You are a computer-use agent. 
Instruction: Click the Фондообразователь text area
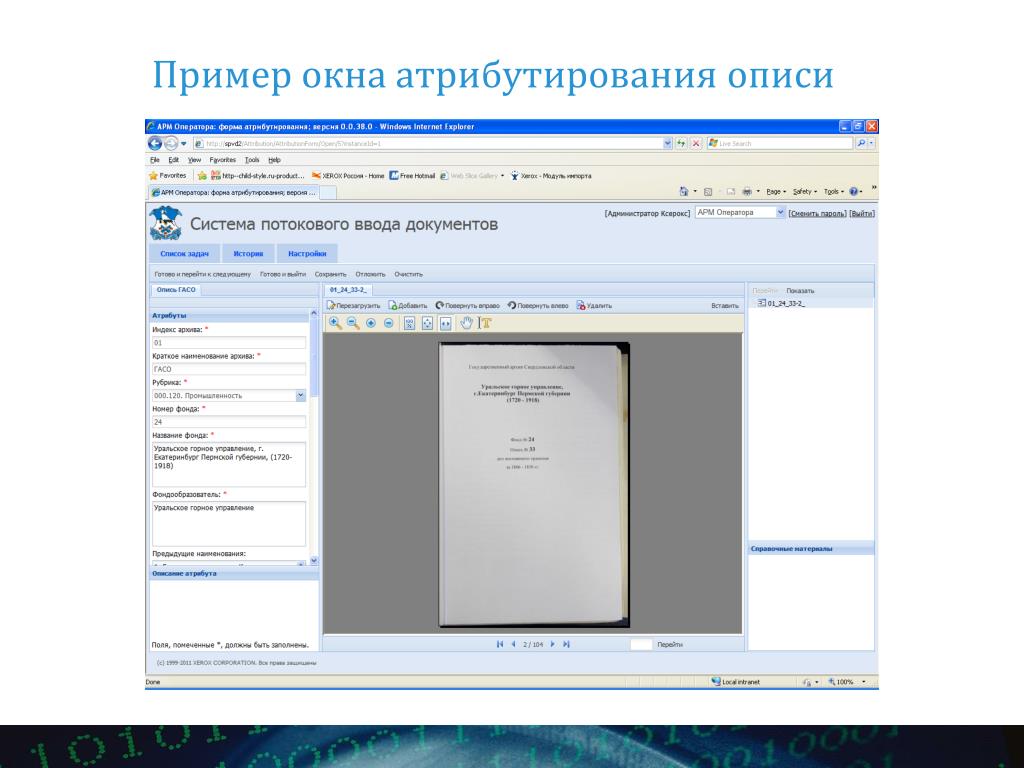pyautogui.click(x=229, y=524)
